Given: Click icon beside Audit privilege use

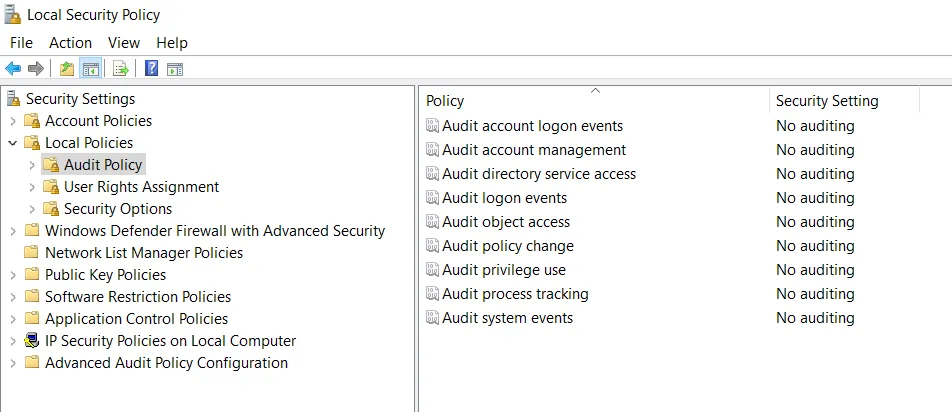Looking at the screenshot, I should [432, 269].
